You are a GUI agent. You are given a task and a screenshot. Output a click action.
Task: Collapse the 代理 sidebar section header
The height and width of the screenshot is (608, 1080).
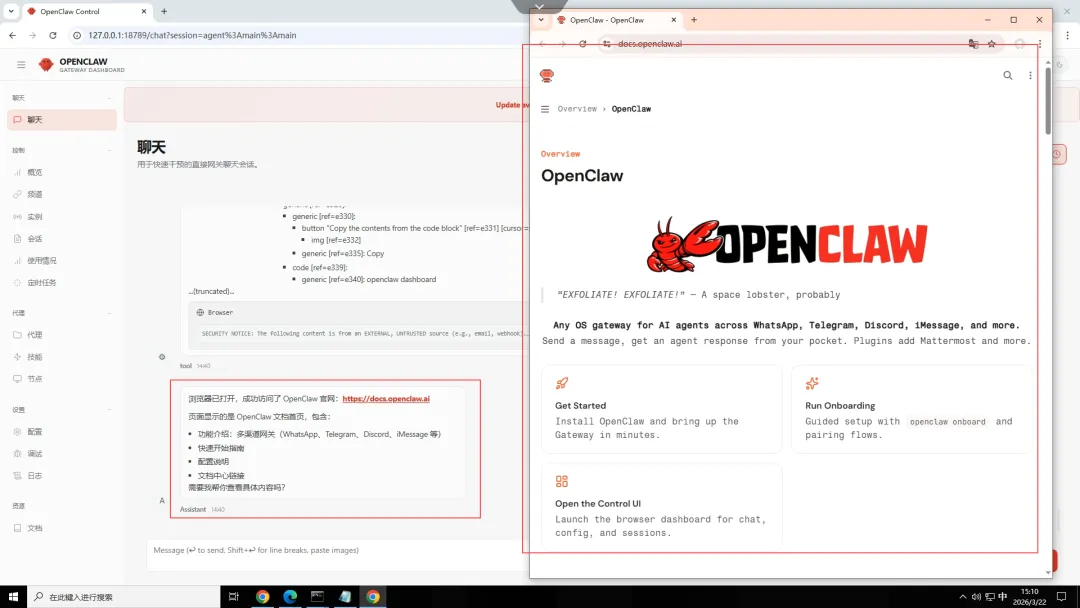[x=62, y=313]
